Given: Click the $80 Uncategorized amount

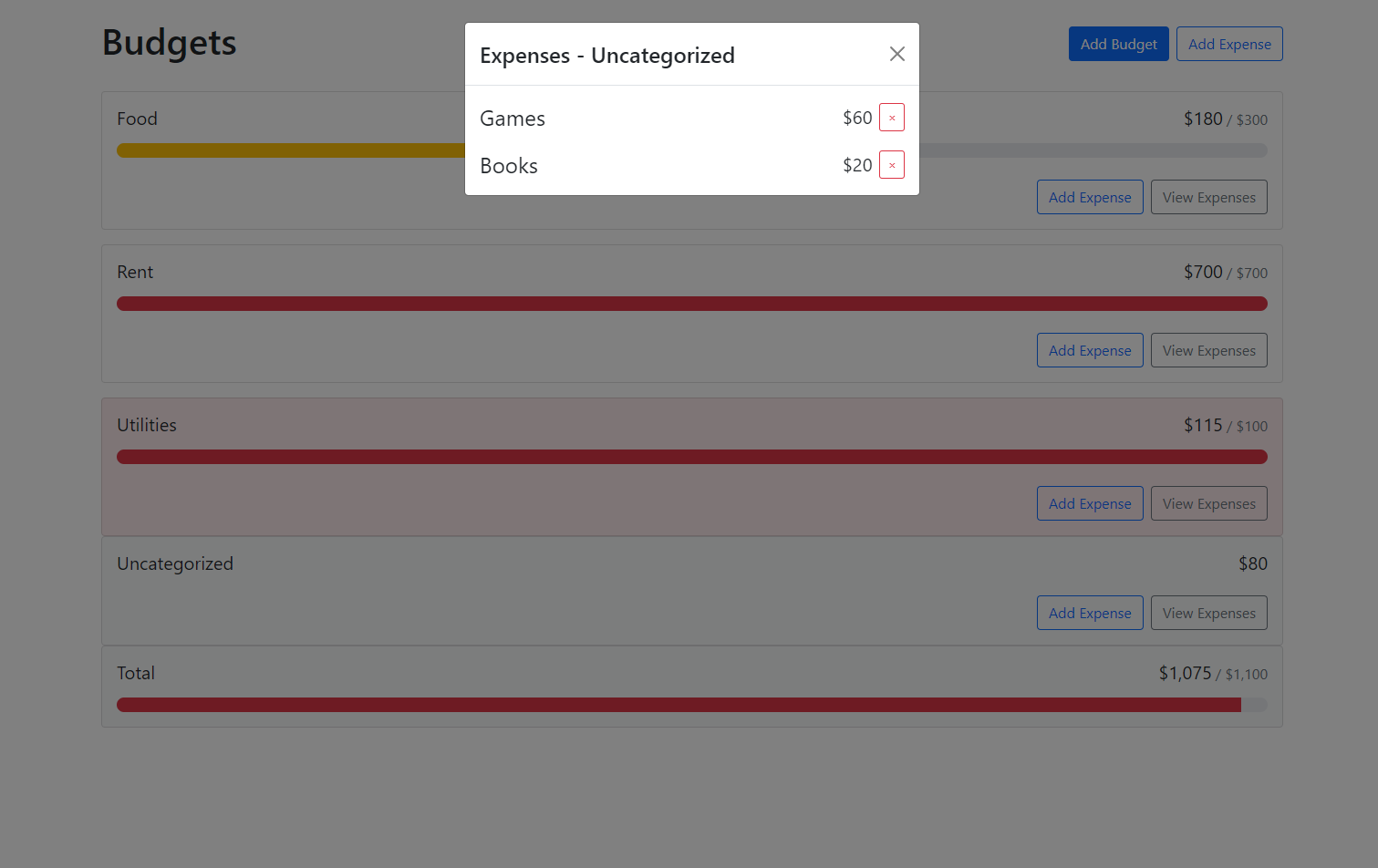Looking at the screenshot, I should click(x=1253, y=563).
